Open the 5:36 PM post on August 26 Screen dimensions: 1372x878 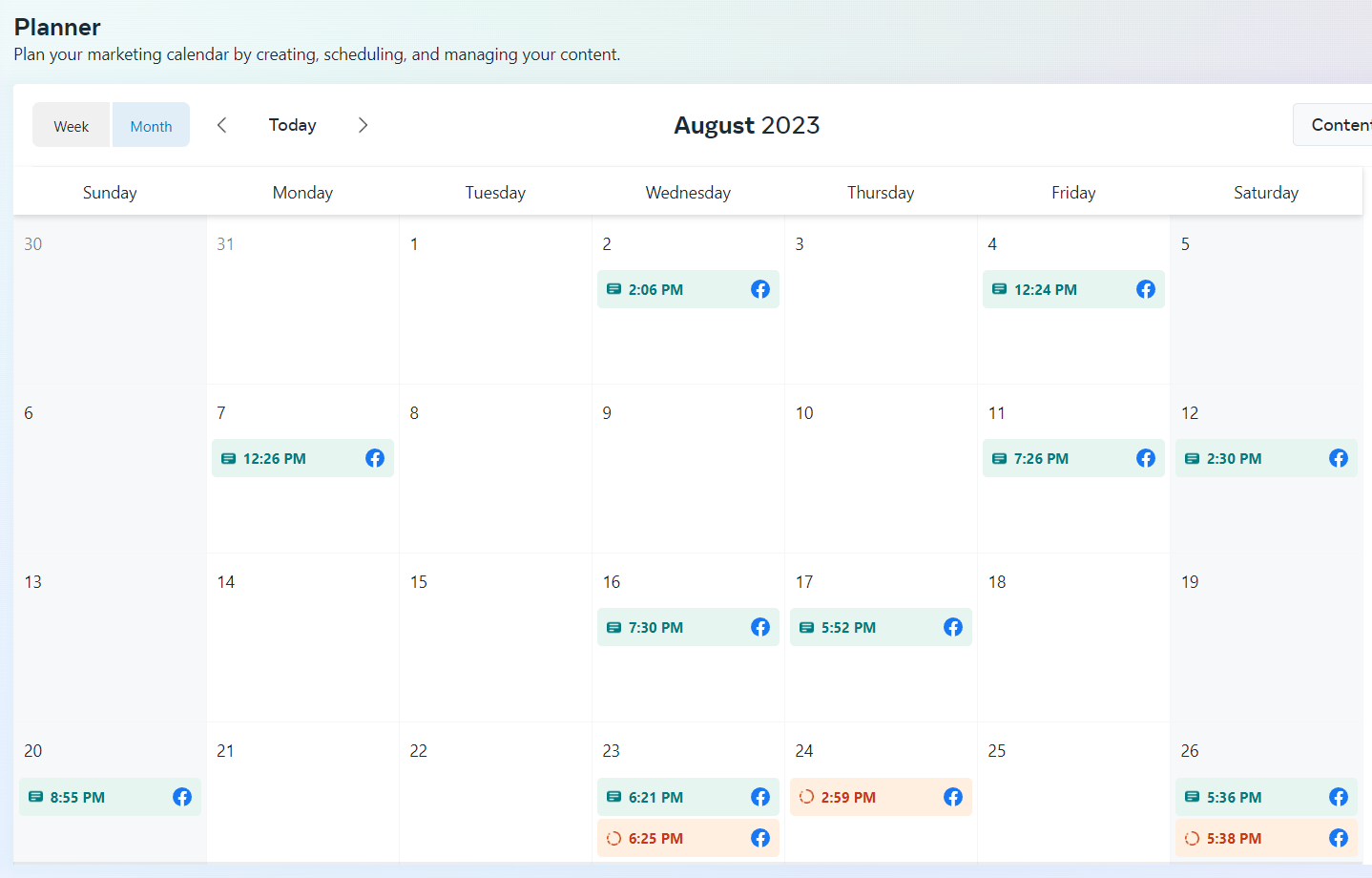1266,797
